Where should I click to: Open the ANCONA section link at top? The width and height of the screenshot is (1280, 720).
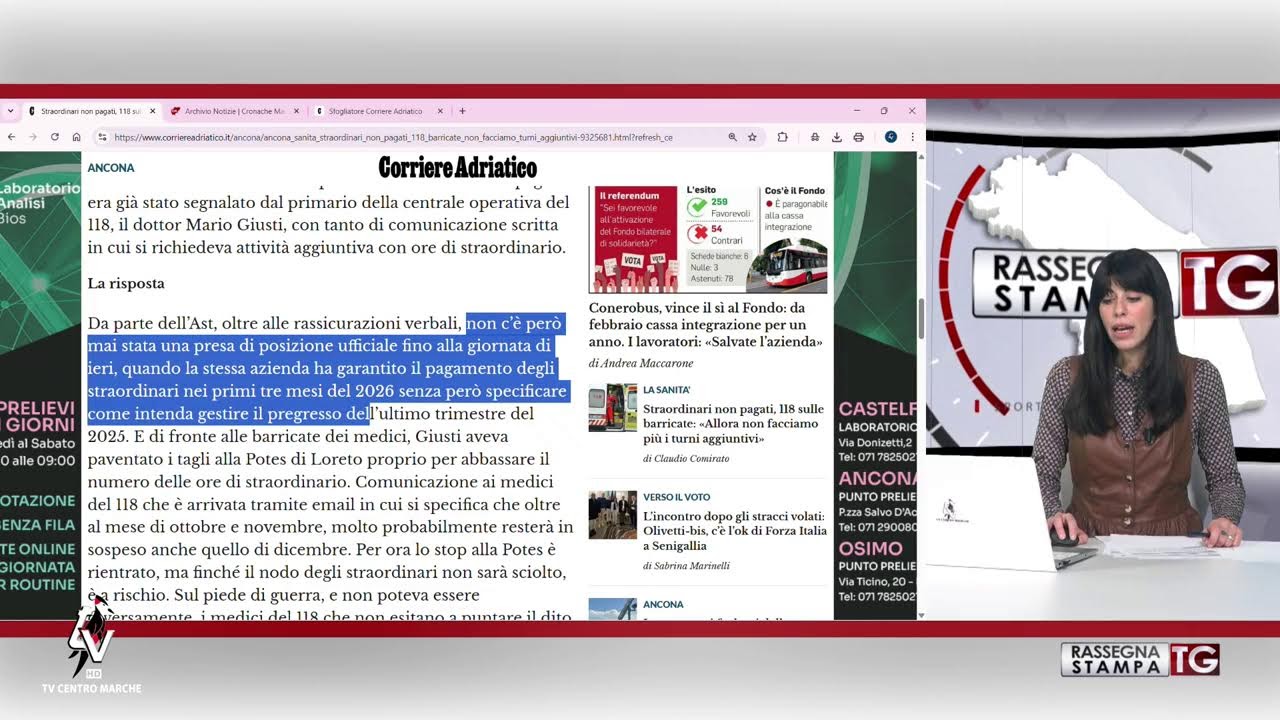tap(111, 168)
